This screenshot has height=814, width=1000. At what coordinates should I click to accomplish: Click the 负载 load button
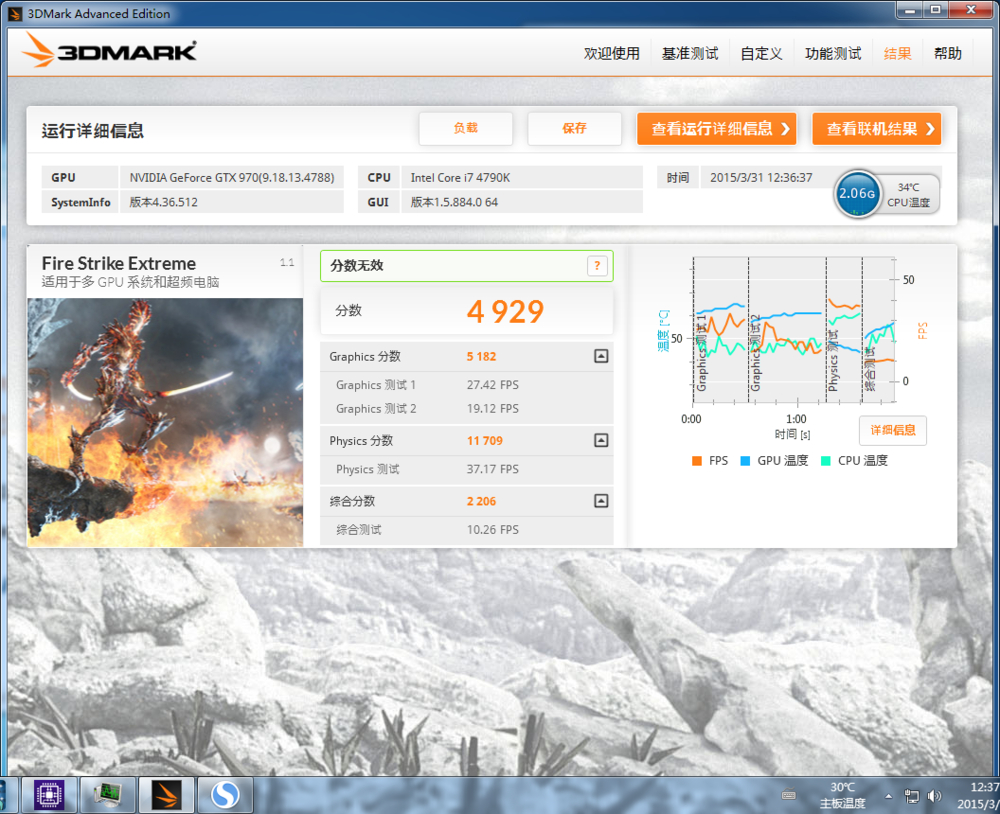pos(466,128)
